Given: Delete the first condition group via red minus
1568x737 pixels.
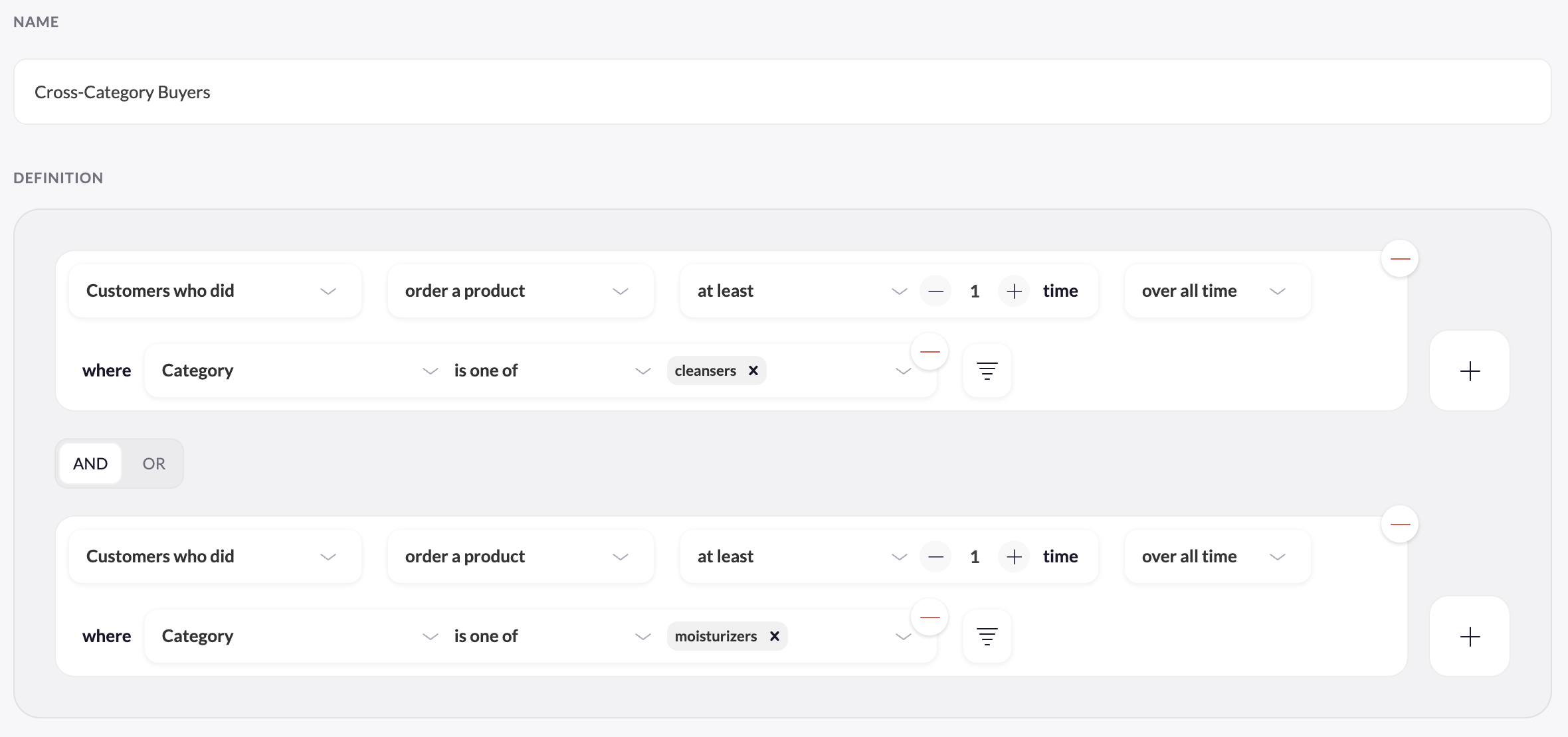Looking at the screenshot, I should pos(1400,258).
